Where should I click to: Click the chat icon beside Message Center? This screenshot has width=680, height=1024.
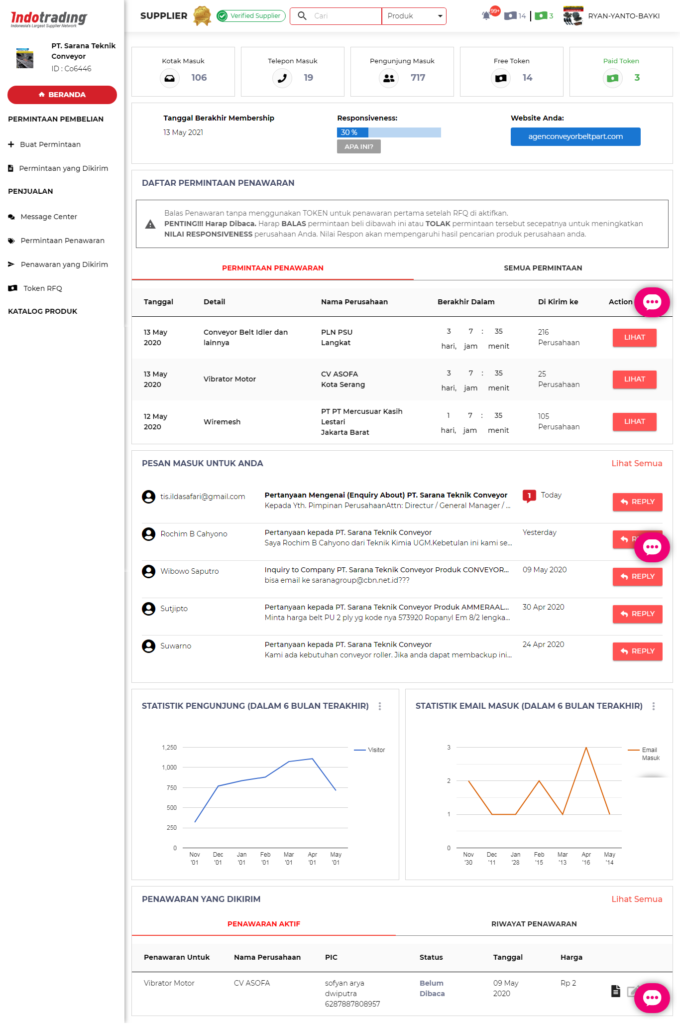tap(11, 217)
